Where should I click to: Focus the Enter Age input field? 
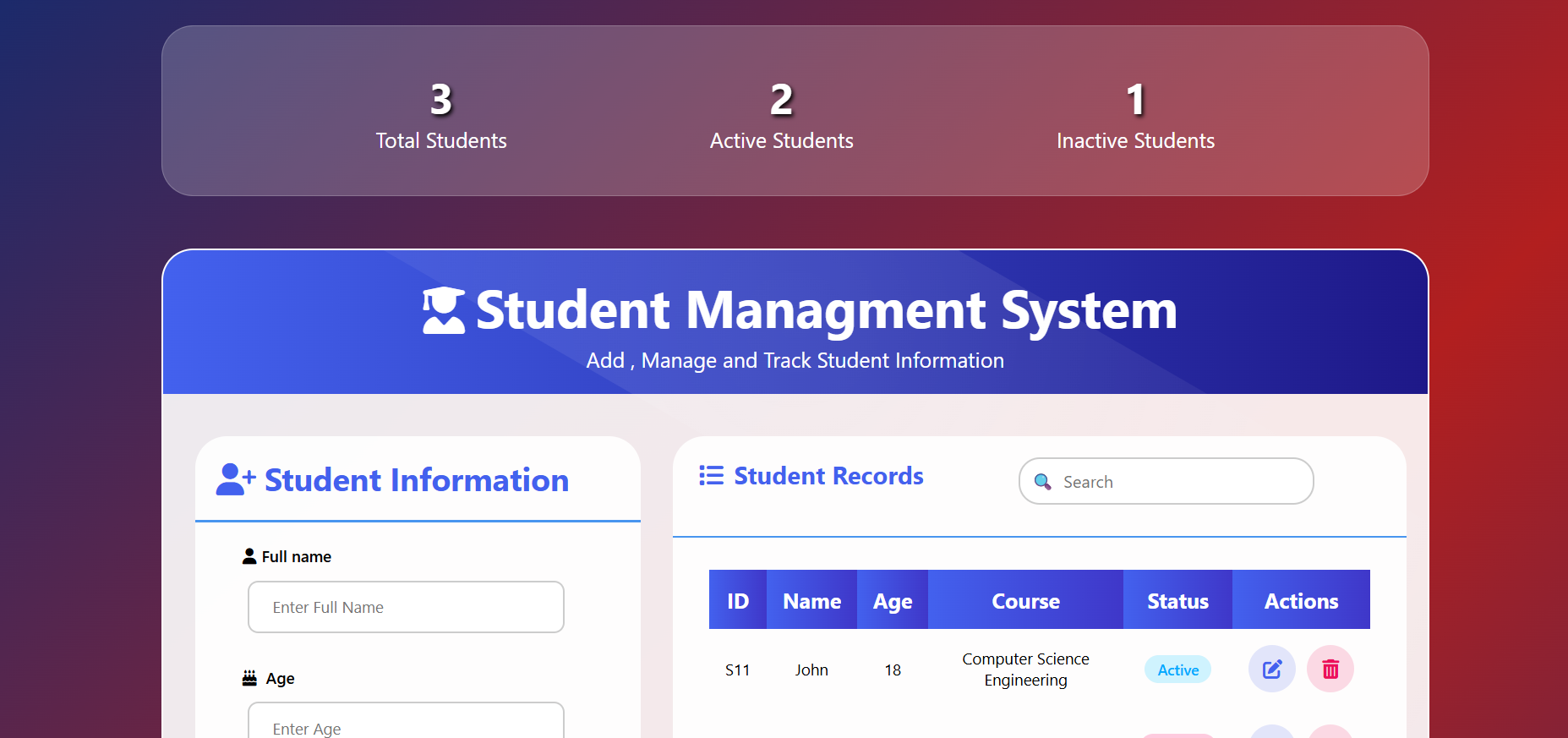pyautogui.click(x=406, y=720)
